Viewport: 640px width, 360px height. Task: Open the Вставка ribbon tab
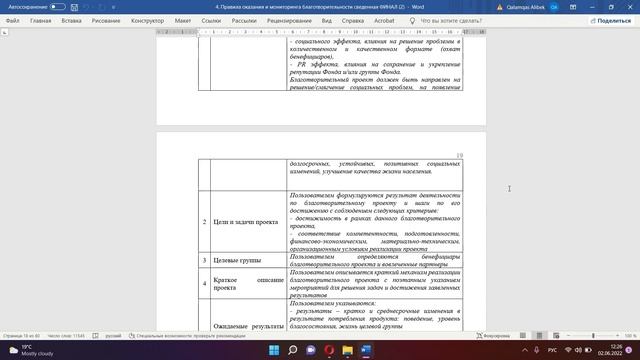pyautogui.click(x=71, y=20)
